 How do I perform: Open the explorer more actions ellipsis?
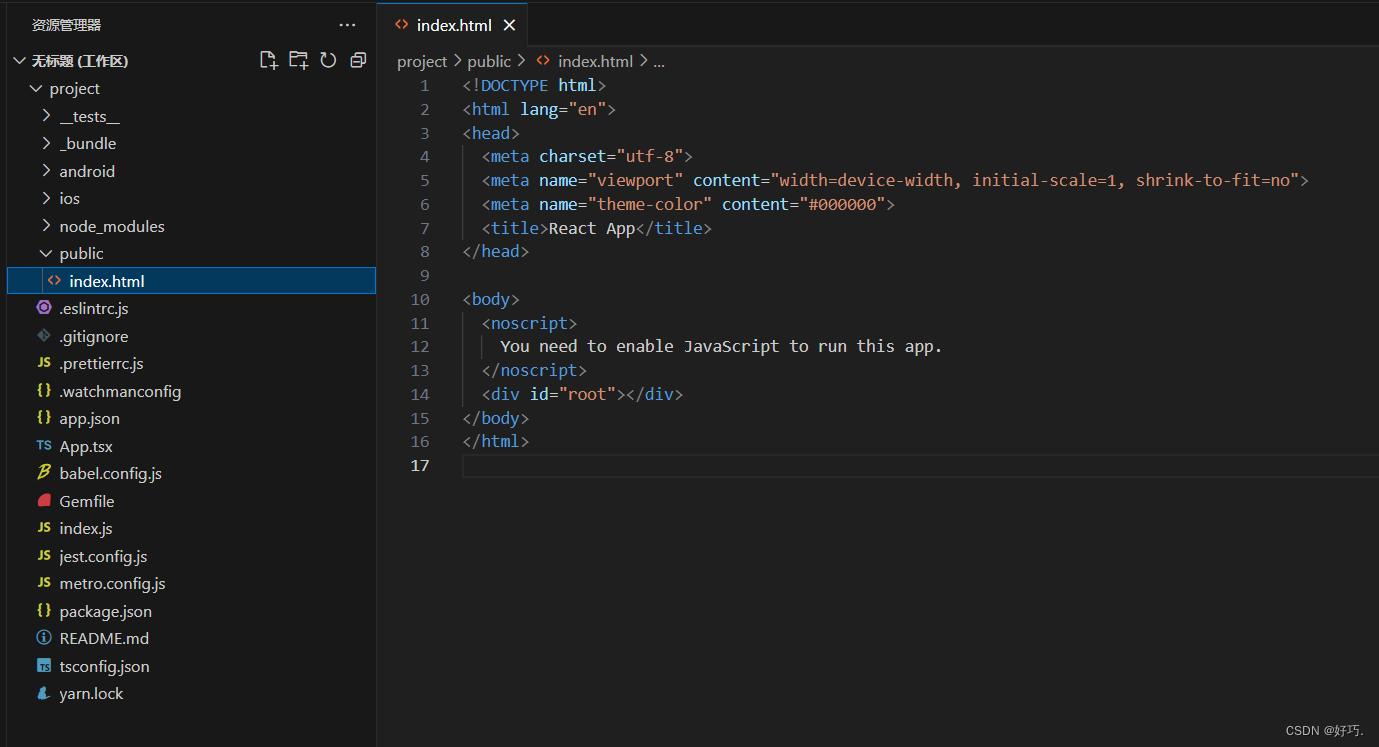coord(347,25)
